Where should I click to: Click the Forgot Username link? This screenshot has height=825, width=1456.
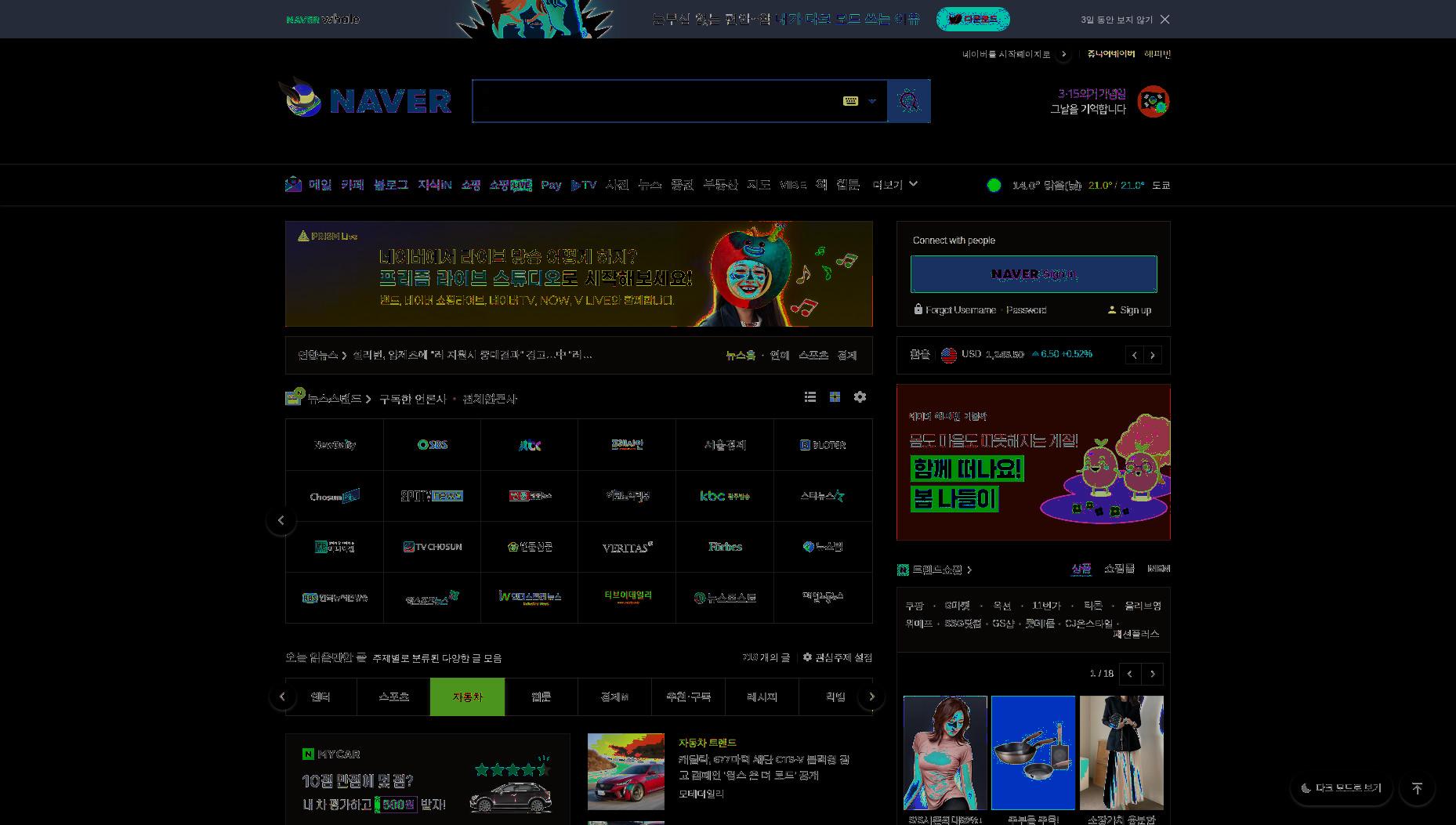(960, 310)
